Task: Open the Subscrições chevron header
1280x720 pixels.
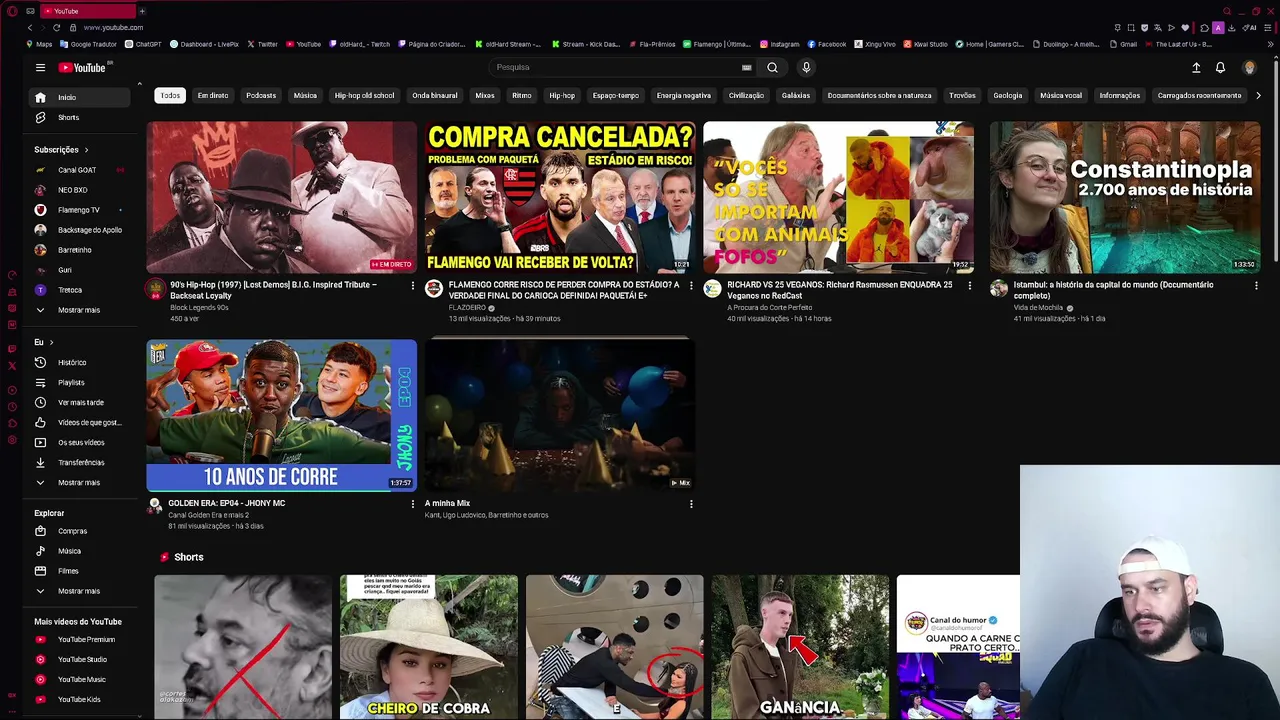Action: (x=61, y=150)
